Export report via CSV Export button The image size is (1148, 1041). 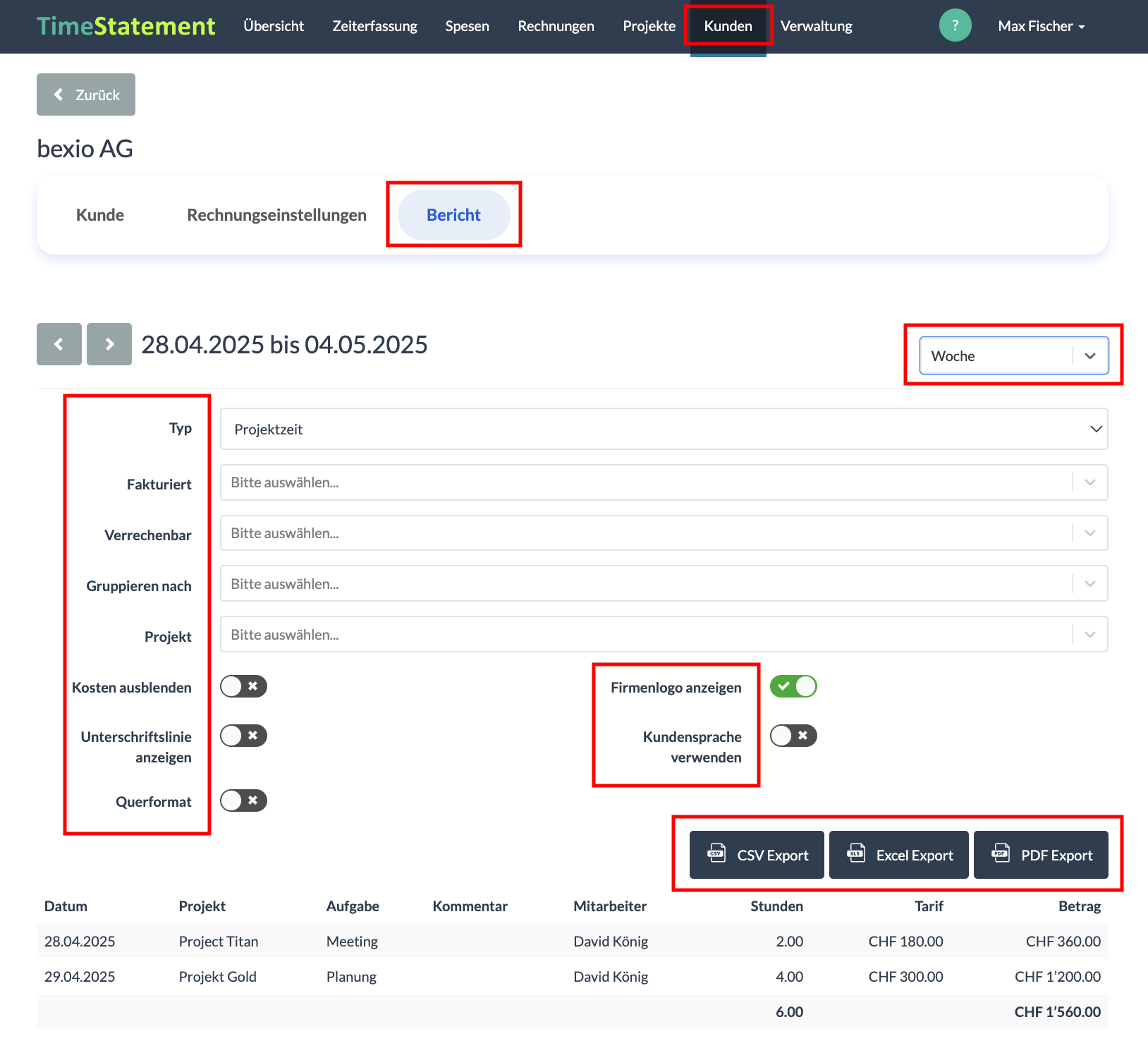757,855
